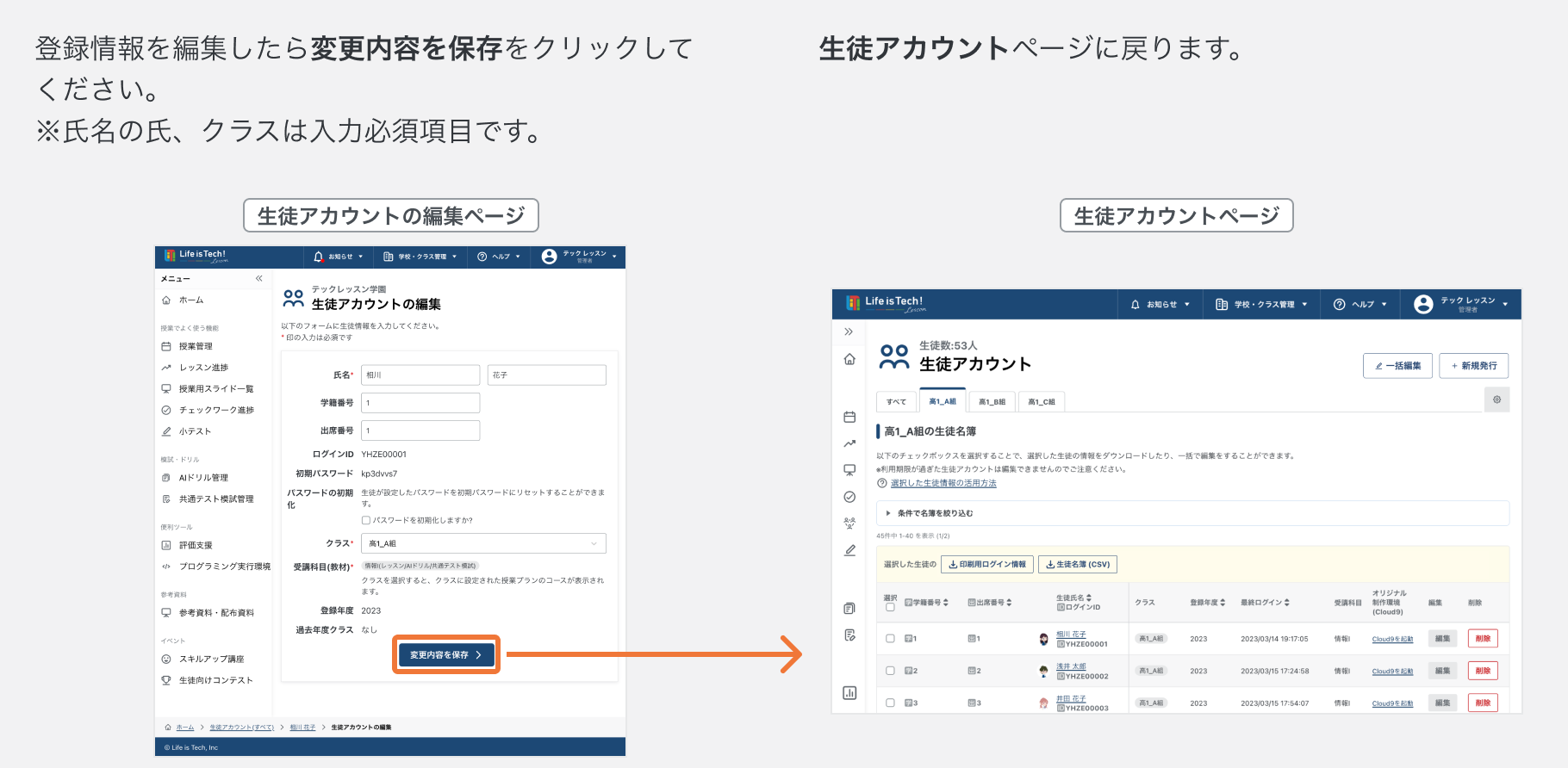The height and width of the screenshot is (768, 1568).
Task: Focus 学籍番号 input field
Action: [420, 403]
